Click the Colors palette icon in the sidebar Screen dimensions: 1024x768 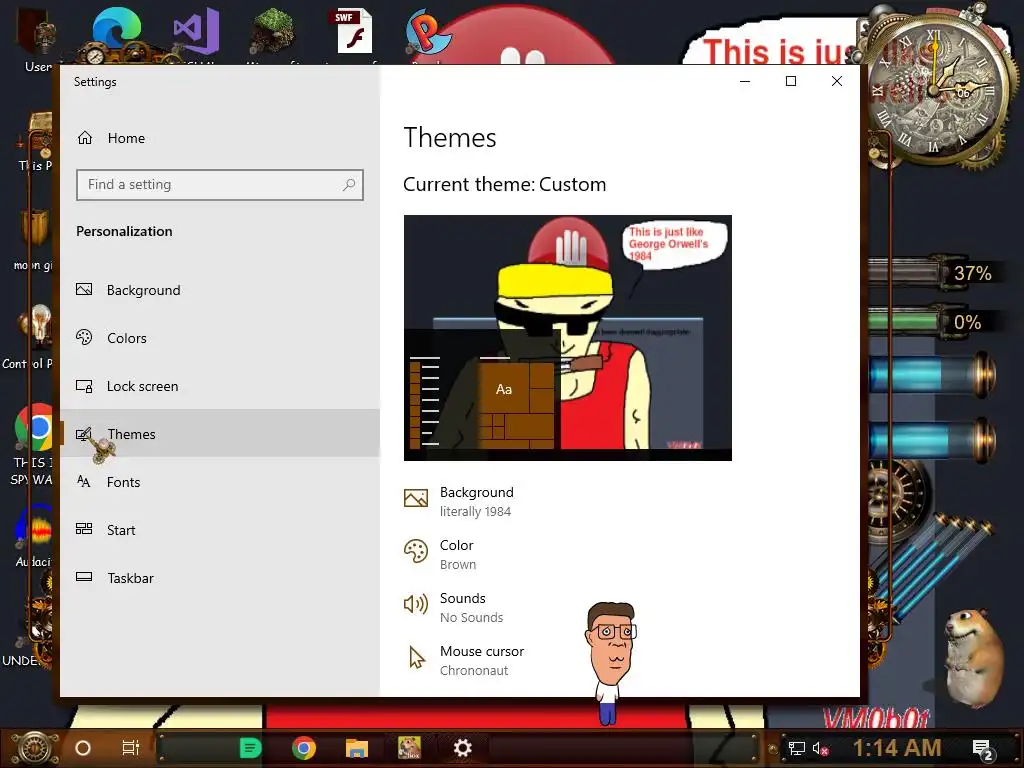tap(84, 338)
